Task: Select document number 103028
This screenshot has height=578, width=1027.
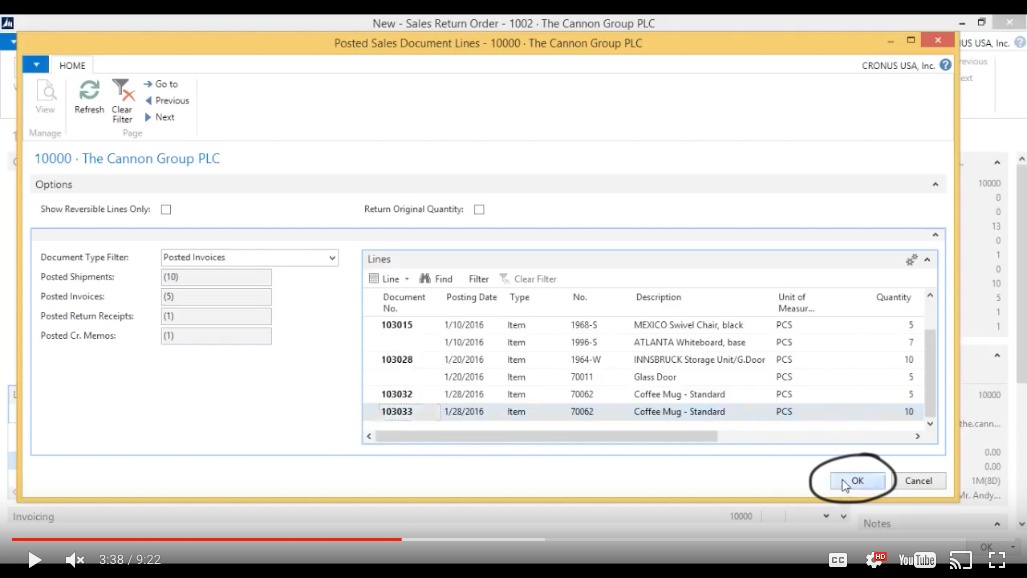Action: tap(397, 360)
